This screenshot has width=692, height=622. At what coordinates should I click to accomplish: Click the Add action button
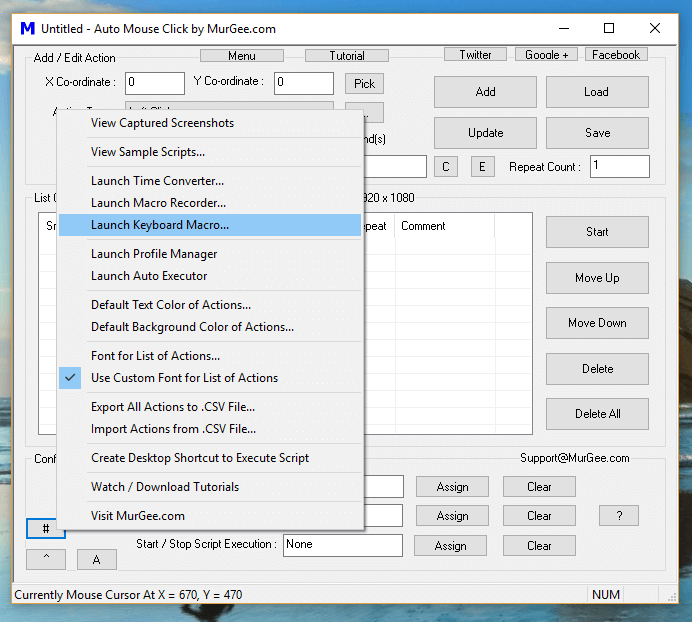(x=485, y=92)
